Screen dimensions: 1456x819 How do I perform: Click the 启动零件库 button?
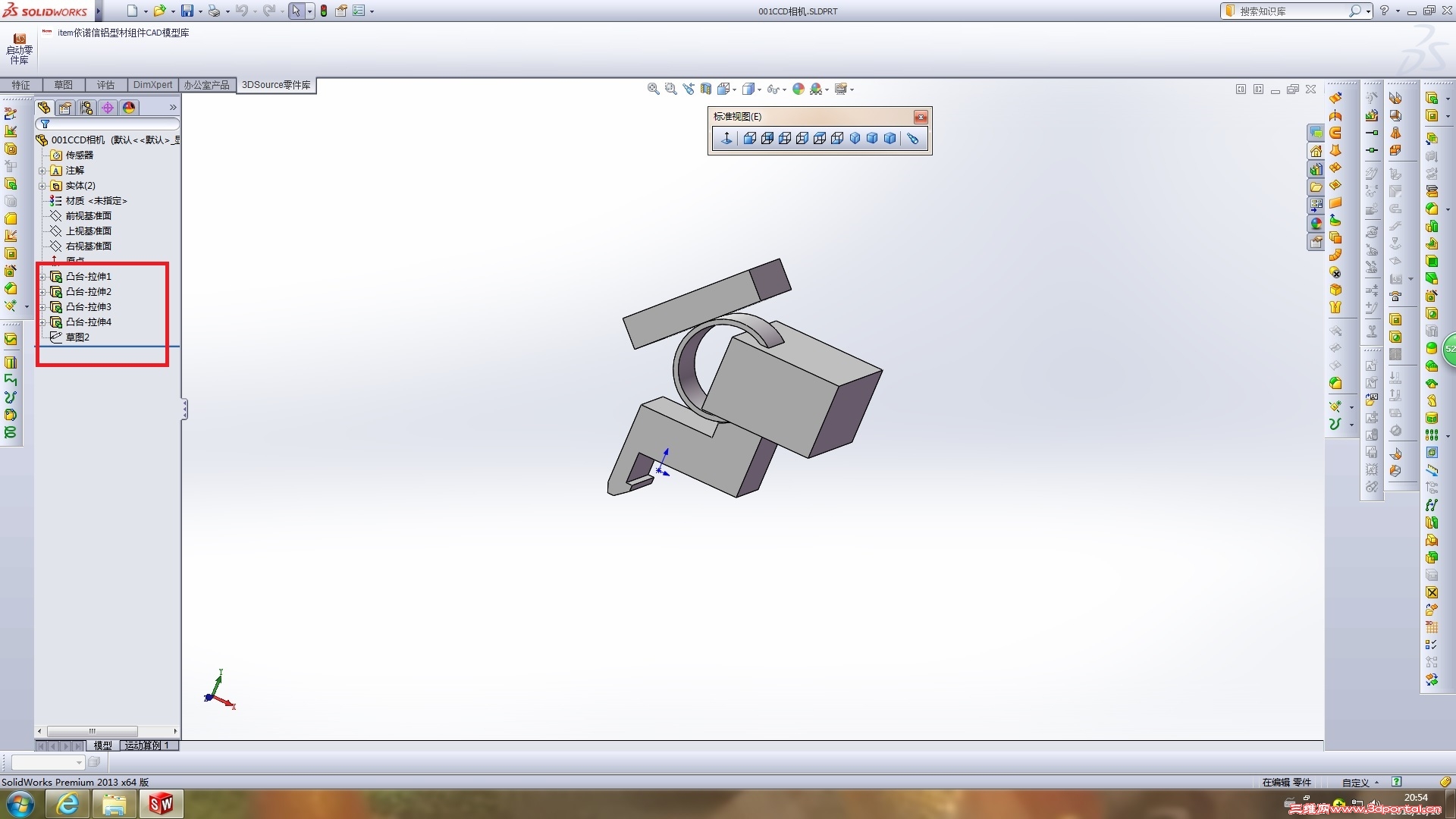point(20,49)
